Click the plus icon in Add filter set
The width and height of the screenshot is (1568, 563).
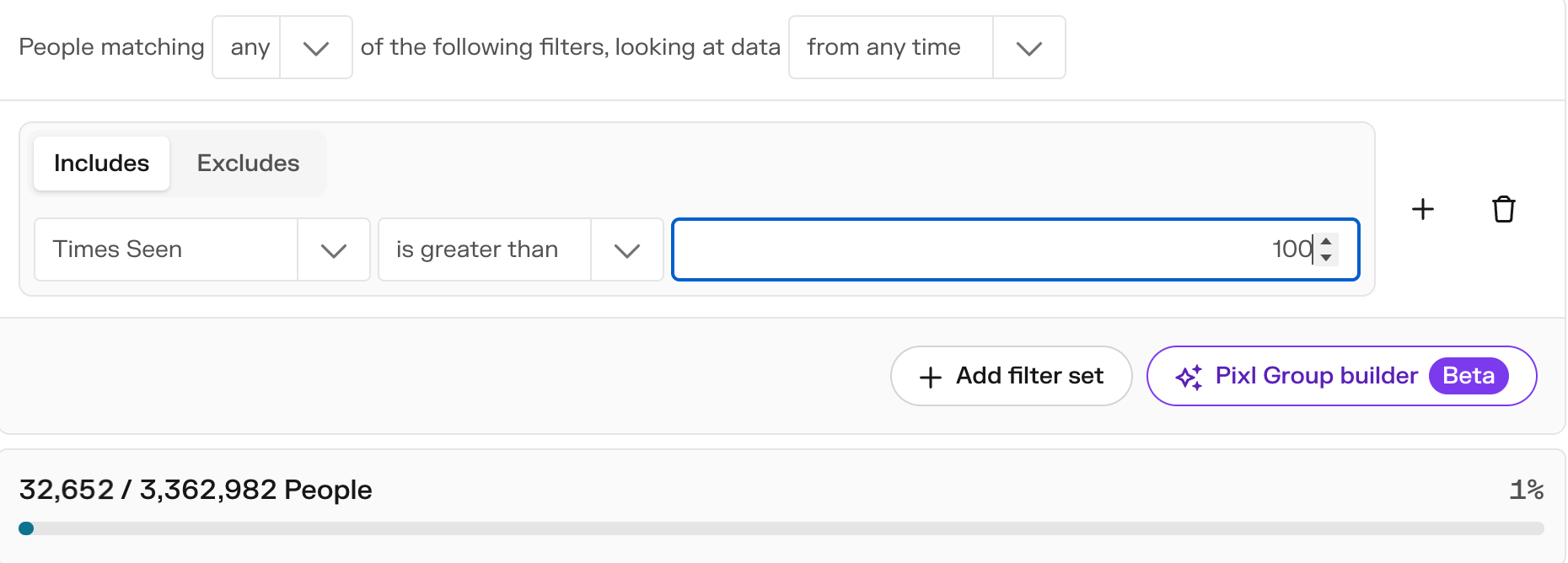pos(931,377)
